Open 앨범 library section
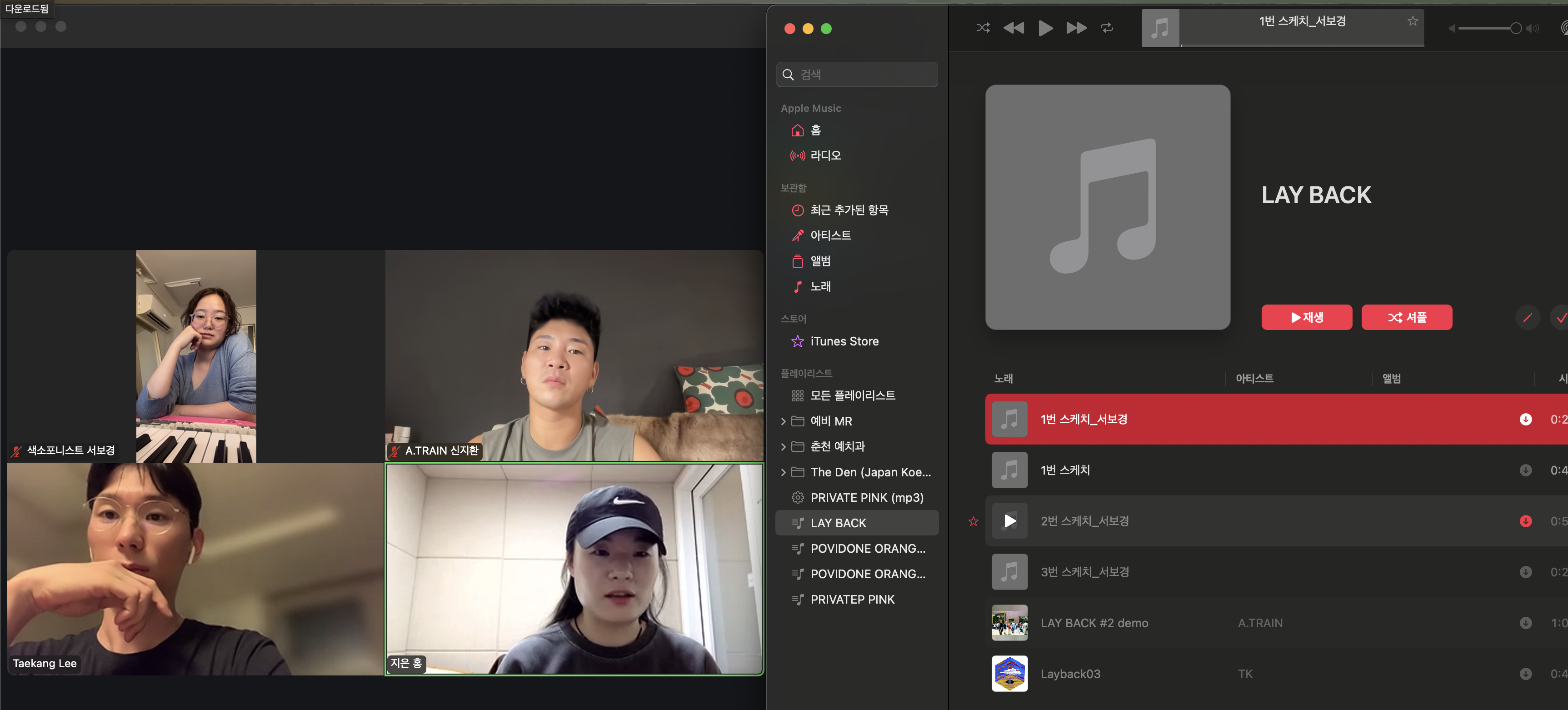This screenshot has height=710, width=1568. pos(856,261)
